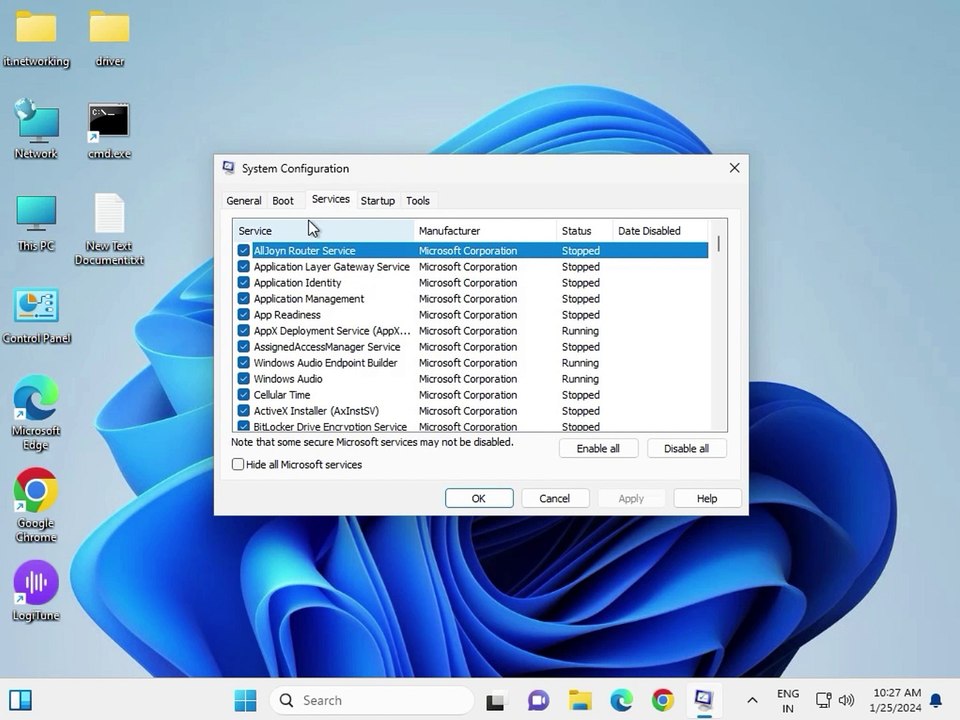Uncheck AssignedAccessManager Service checkbox
Image resolution: width=960 pixels, height=720 pixels.
click(x=244, y=347)
